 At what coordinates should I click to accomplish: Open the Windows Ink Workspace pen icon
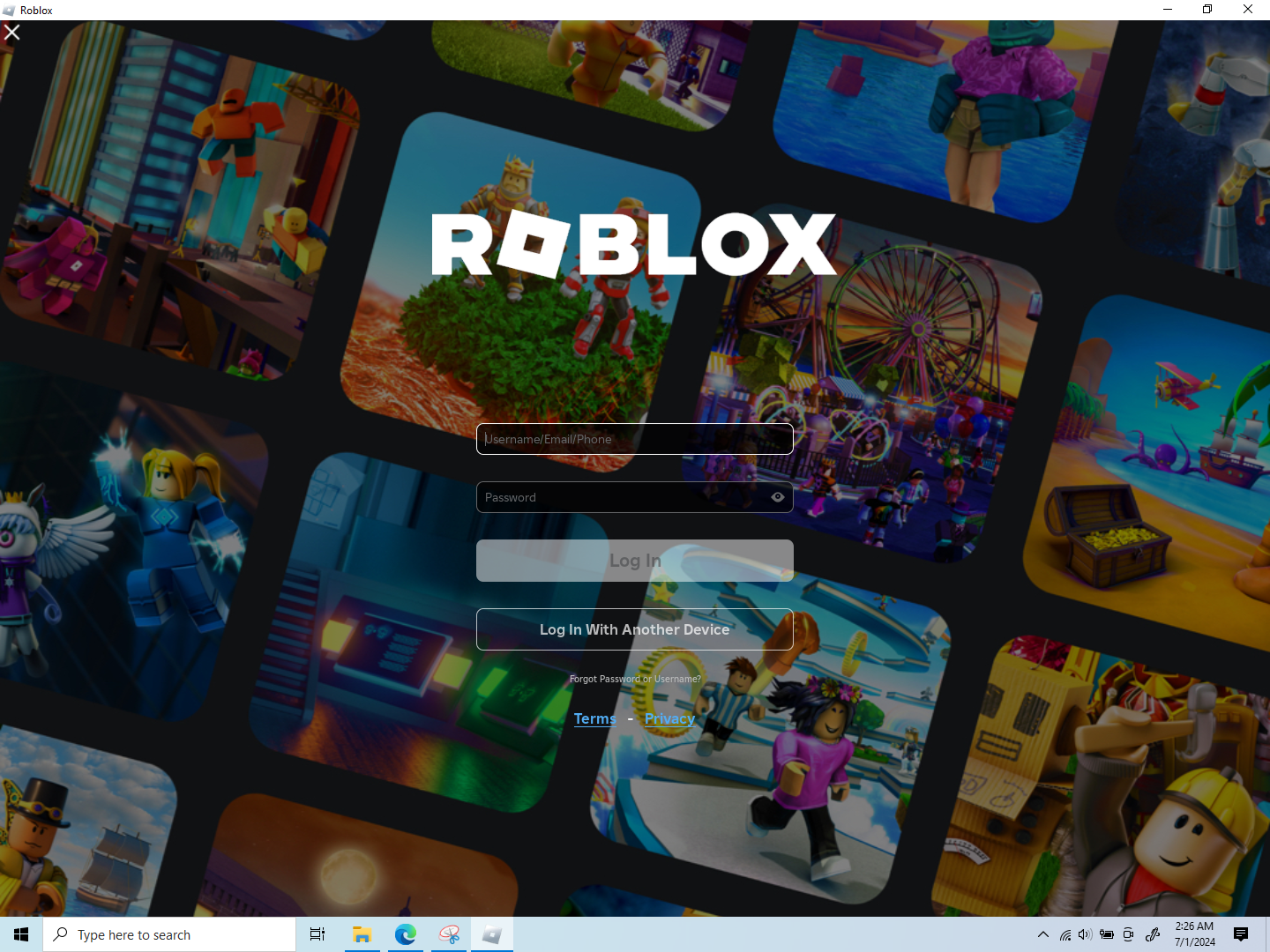click(1153, 934)
